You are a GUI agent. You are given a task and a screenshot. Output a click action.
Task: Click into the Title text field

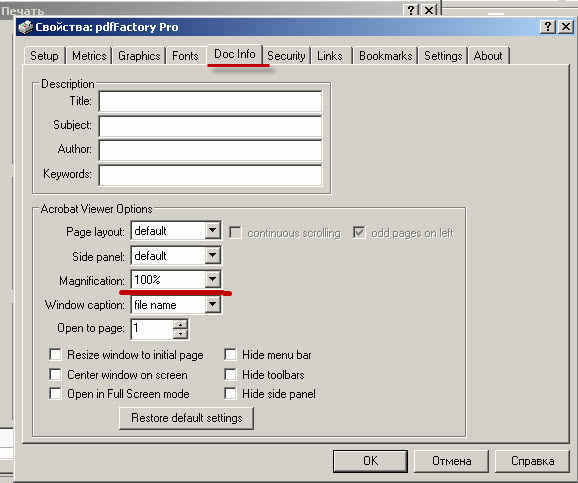pos(210,101)
